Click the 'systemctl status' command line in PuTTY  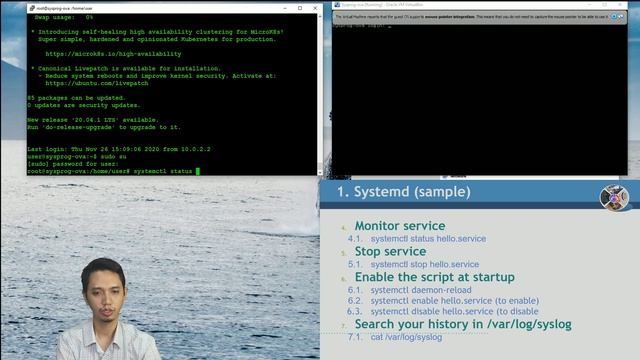pos(113,171)
